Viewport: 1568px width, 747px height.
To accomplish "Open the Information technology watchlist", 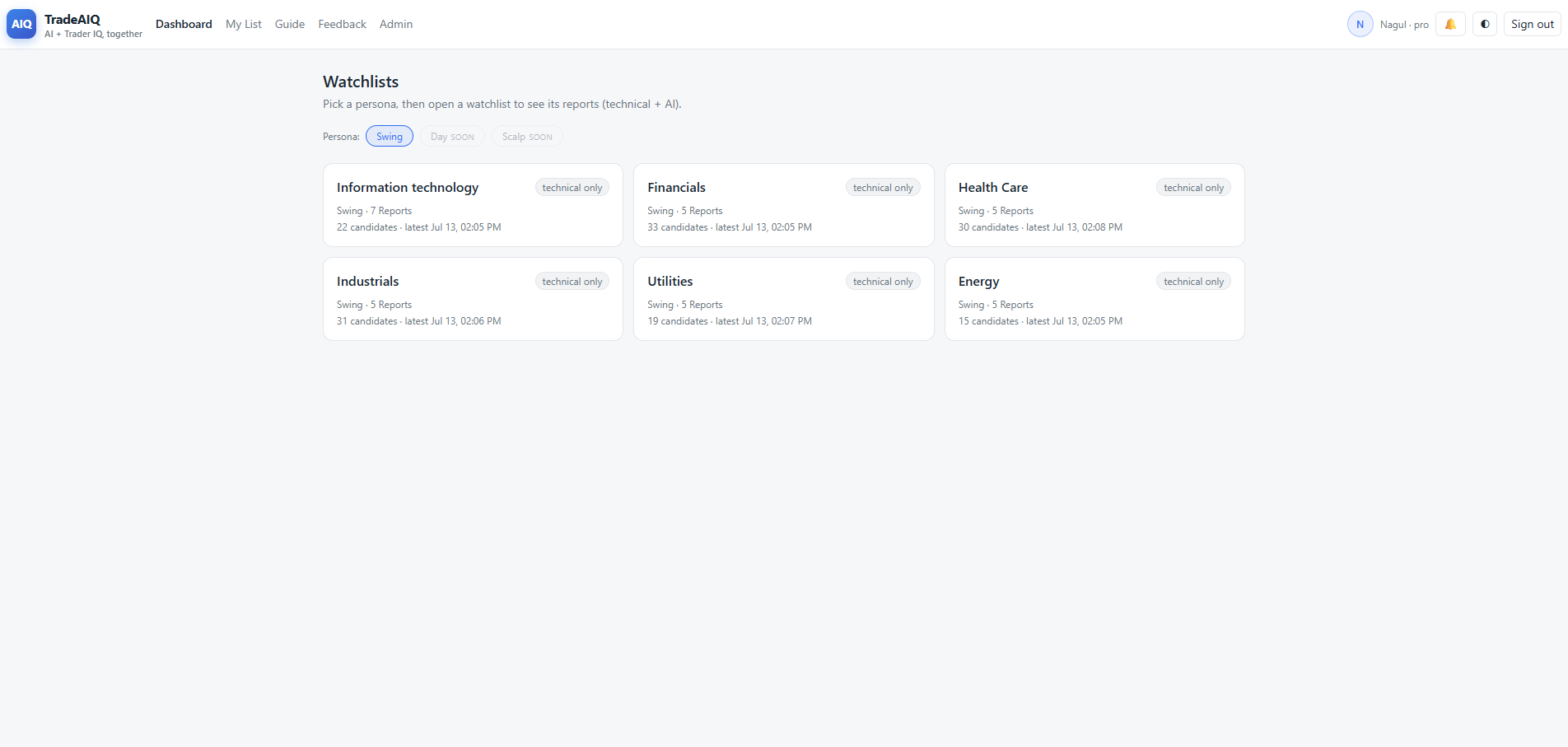I will tap(473, 205).
